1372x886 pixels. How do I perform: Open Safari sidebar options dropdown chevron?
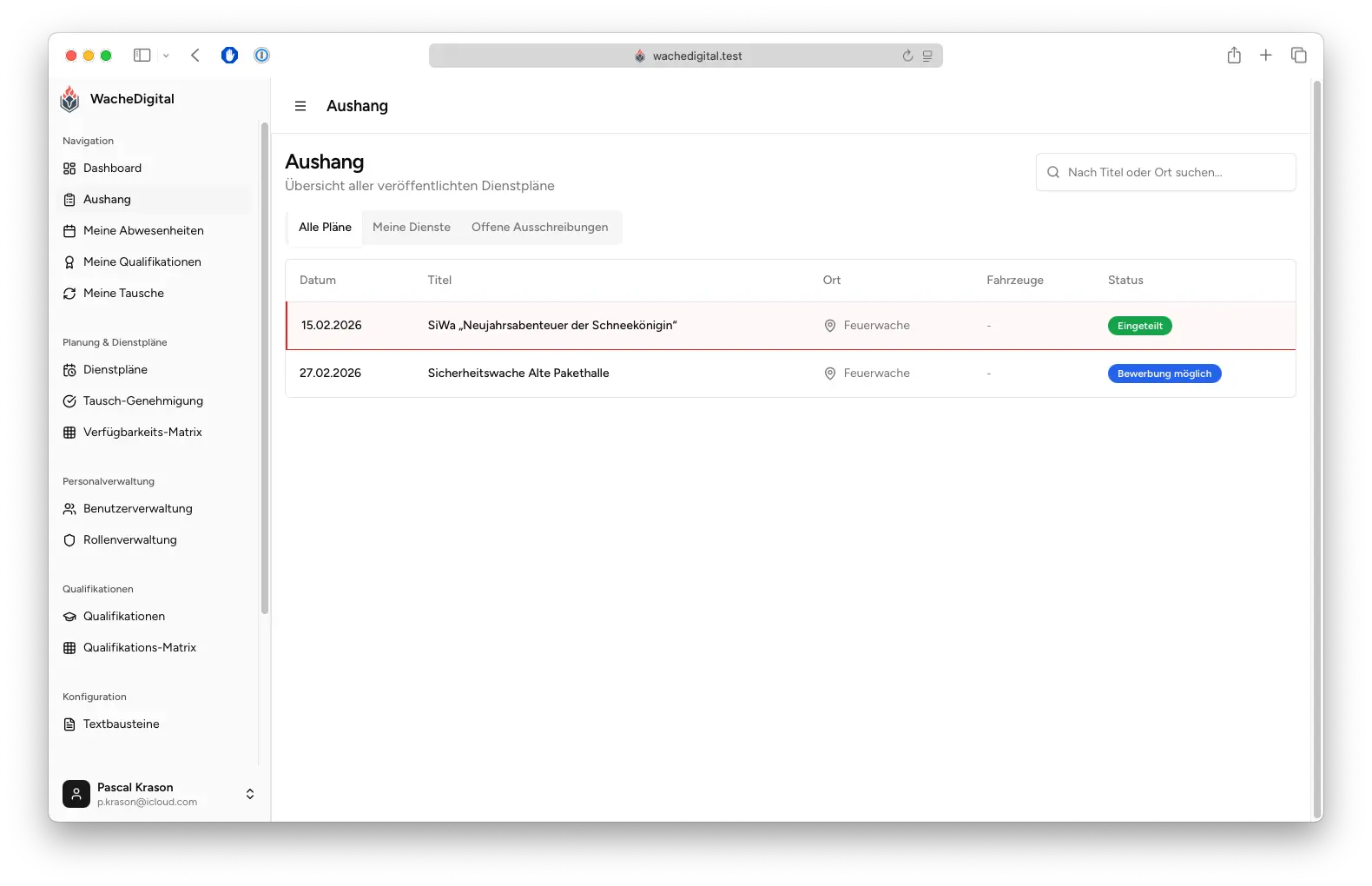[x=166, y=56]
